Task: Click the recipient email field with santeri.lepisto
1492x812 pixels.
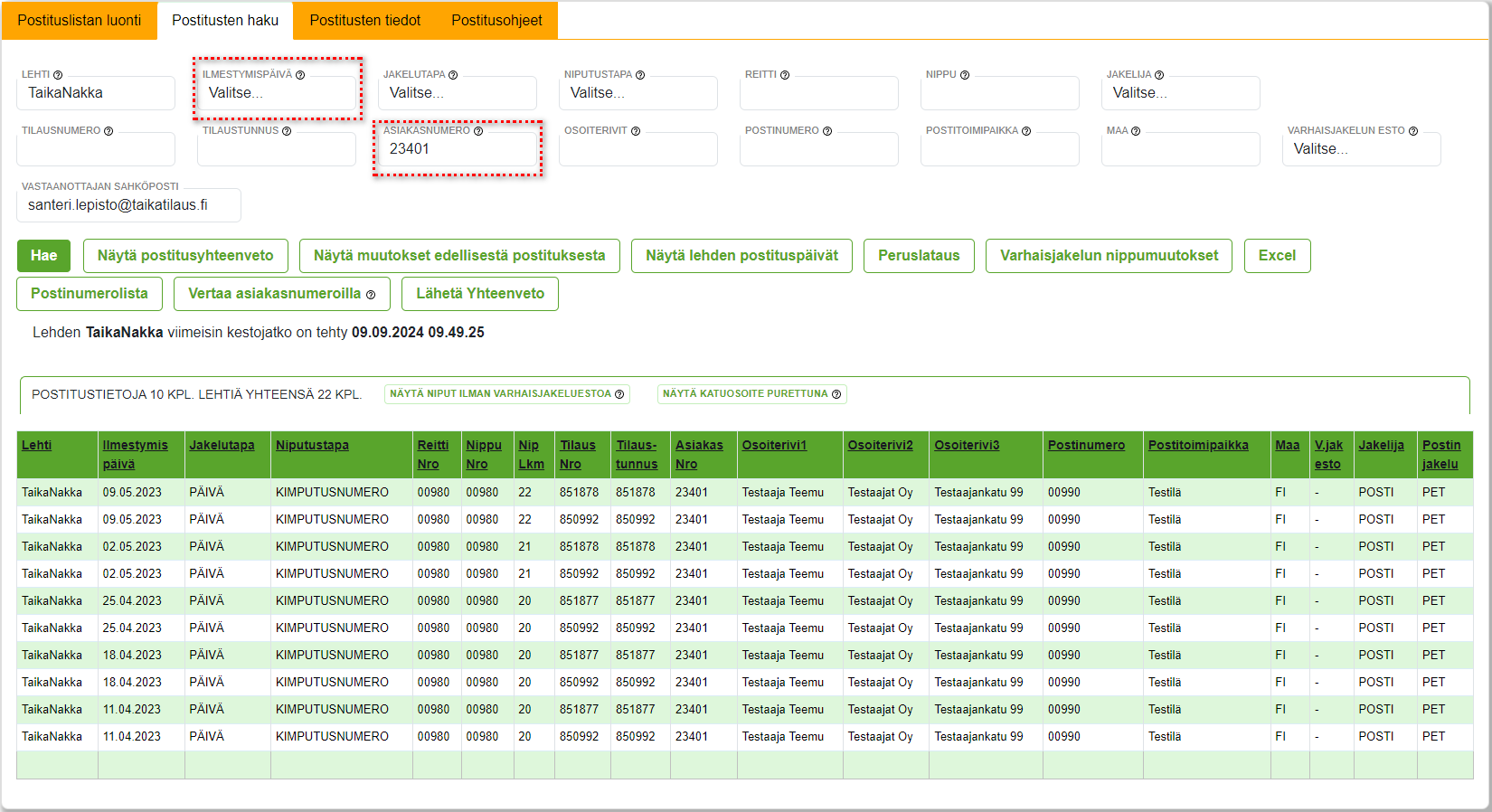Action: [129, 205]
